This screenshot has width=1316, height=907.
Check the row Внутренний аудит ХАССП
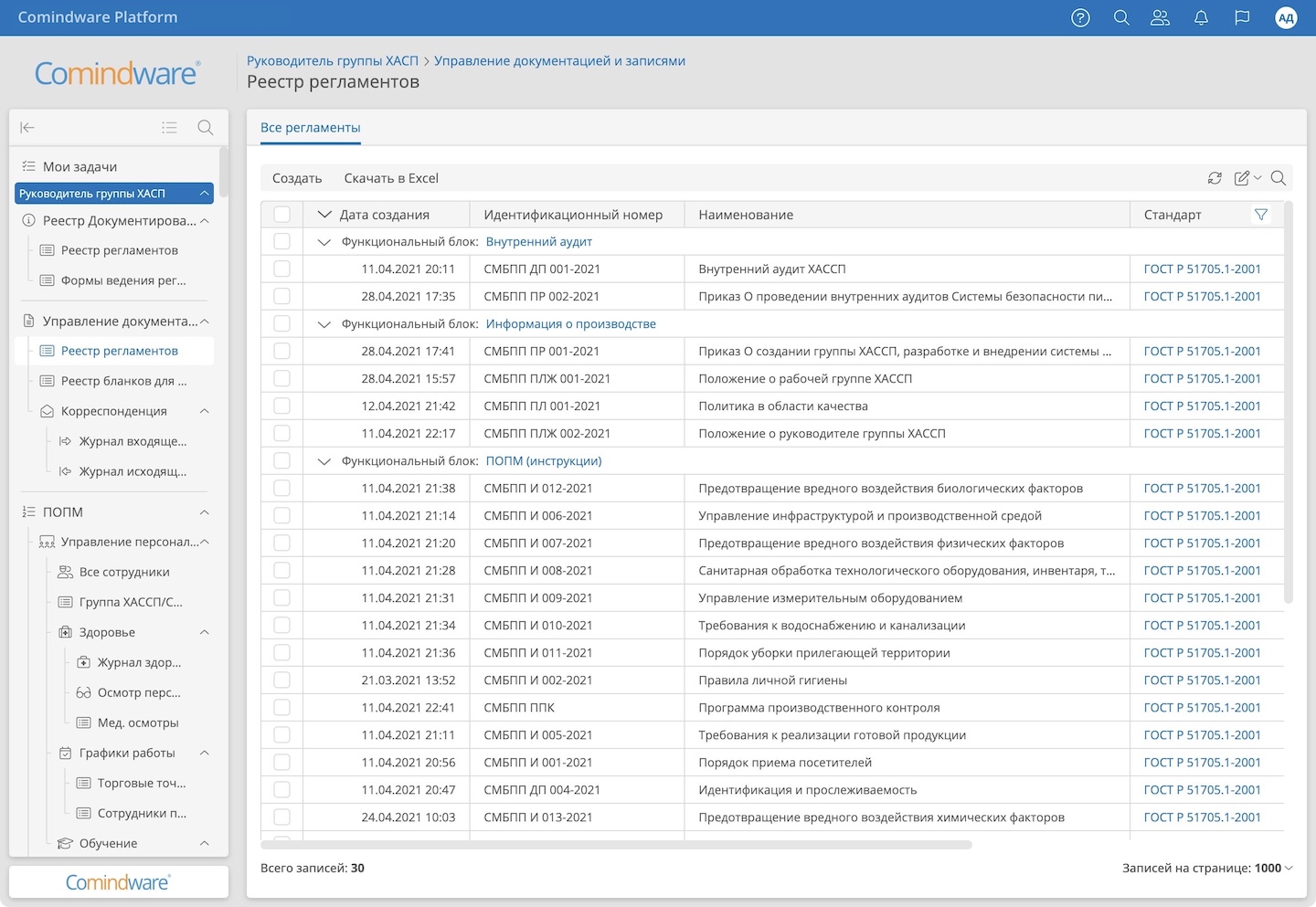[281, 269]
